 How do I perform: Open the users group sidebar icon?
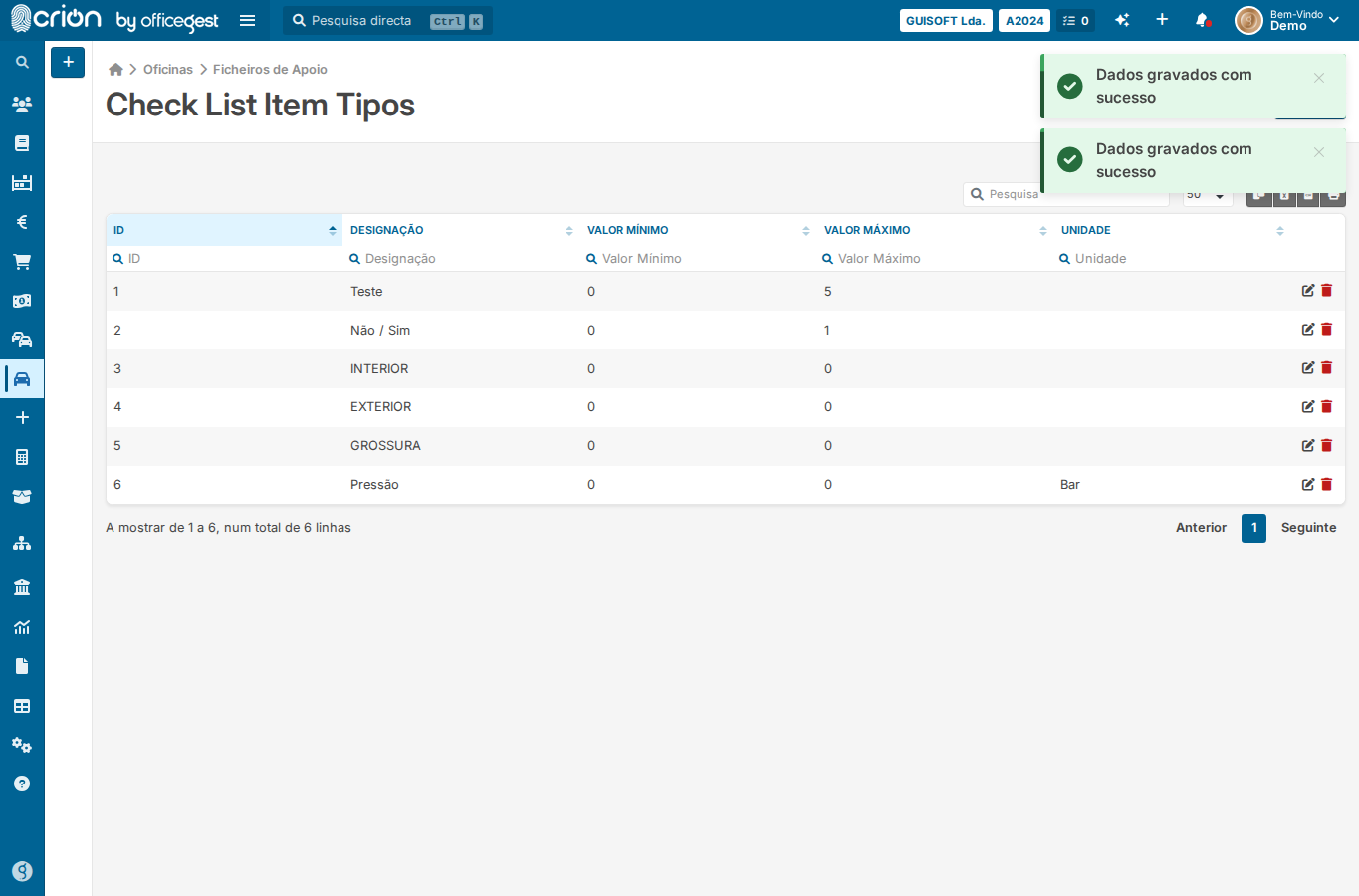(x=22, y=104)
